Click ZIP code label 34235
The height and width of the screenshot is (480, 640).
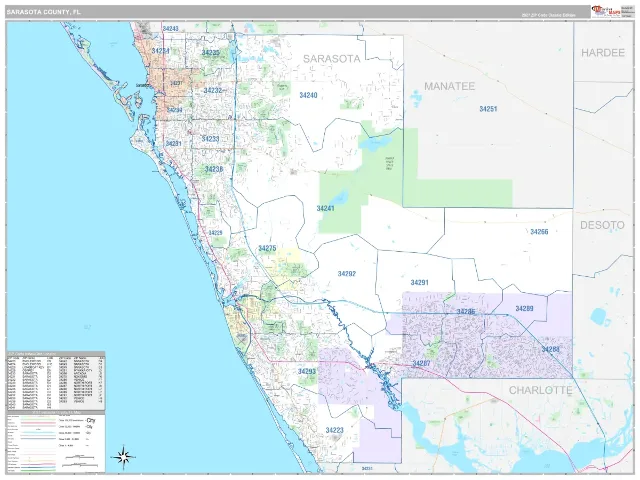(211, 53)
